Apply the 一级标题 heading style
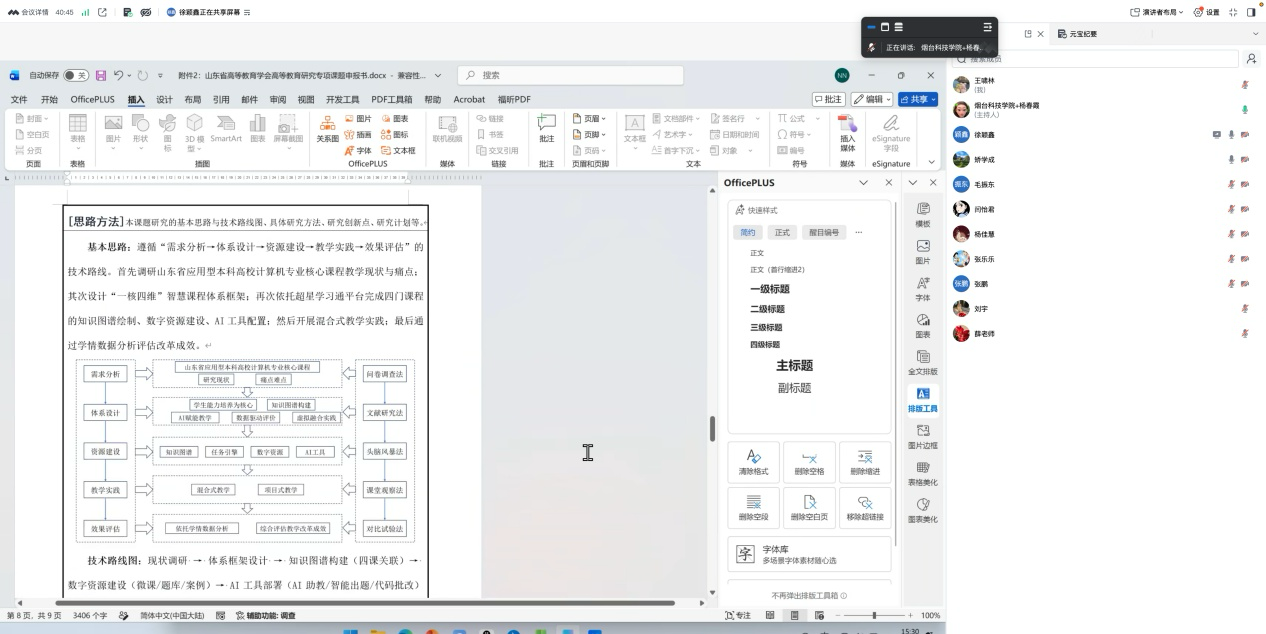The width and height of the screenshot is (1266, 634). [x=770, y=289]
